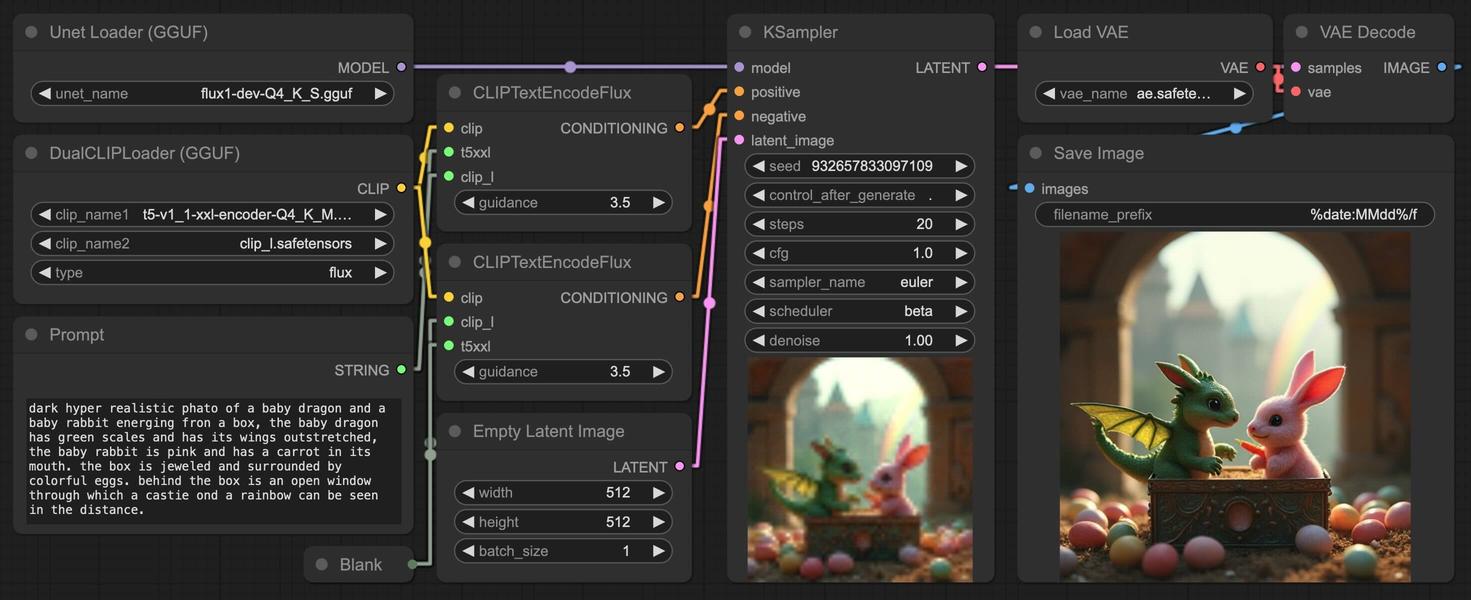Open the clip_name1 selector
The image size is (1471, 600).
[212, 214]
